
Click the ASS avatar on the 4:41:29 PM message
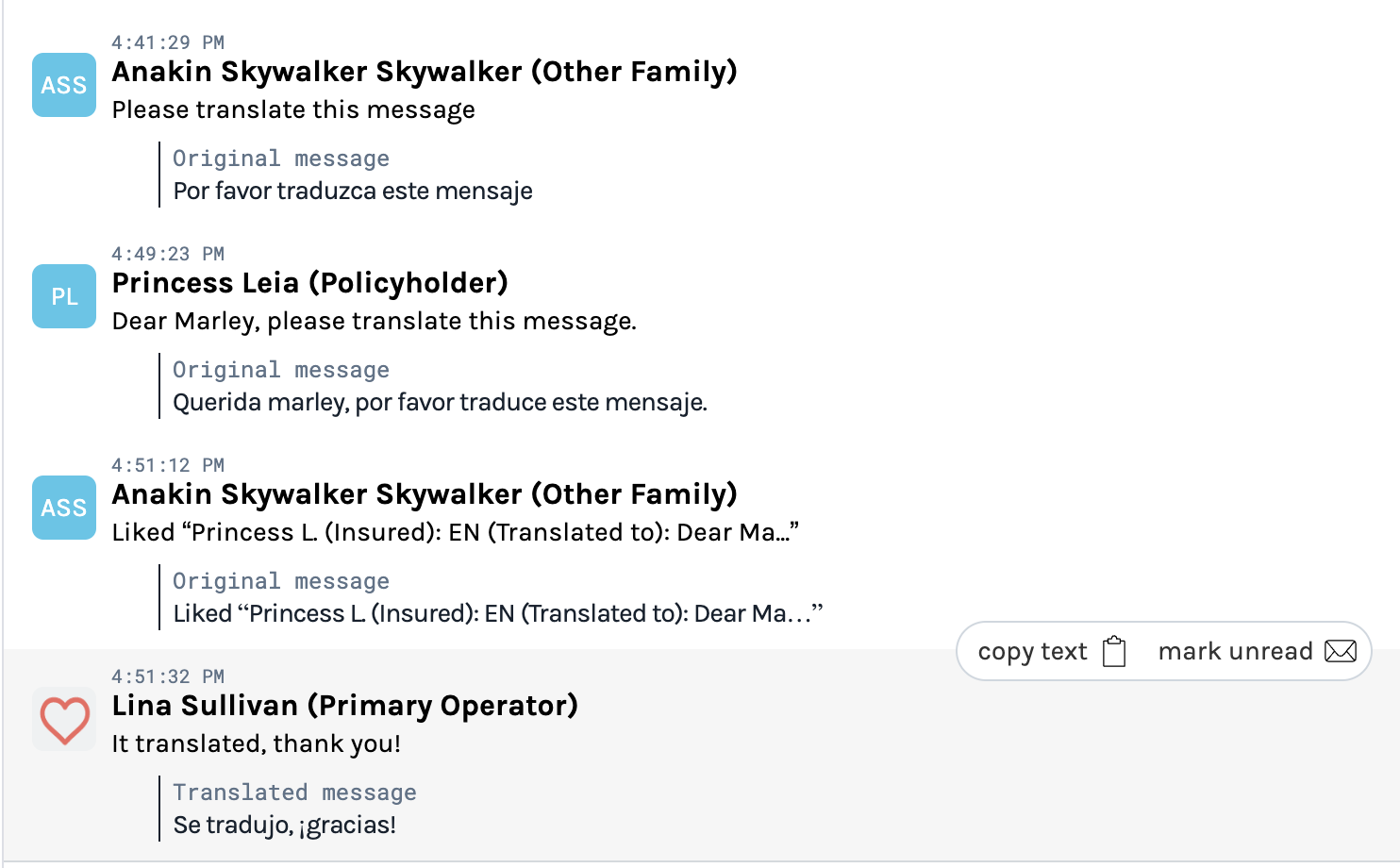64,85
